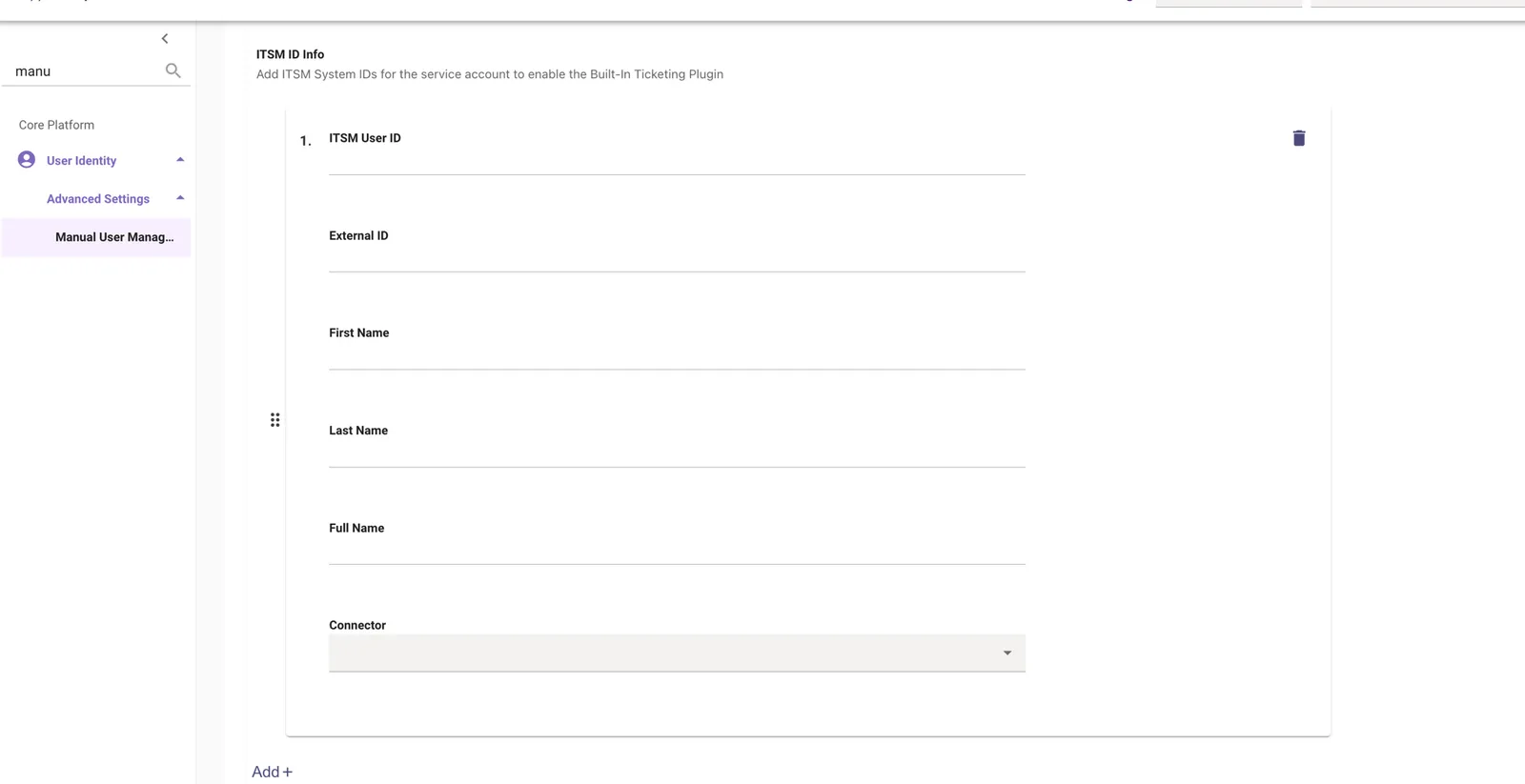Viewport: 1525px width, 784px height.
Task: Click Add + to add ITSM ID
Action: tap(272, 772)
